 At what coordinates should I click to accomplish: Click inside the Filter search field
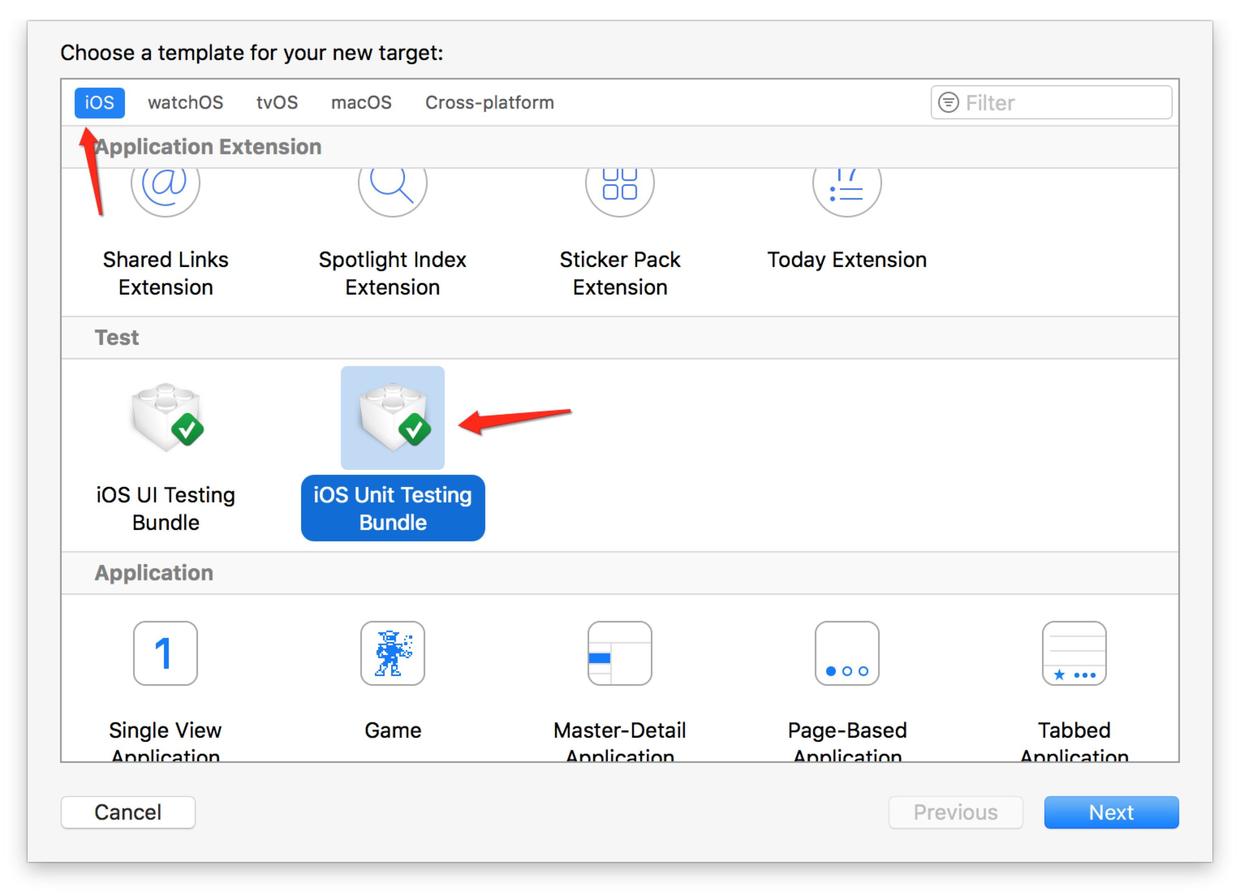(x=1060, y=102)
